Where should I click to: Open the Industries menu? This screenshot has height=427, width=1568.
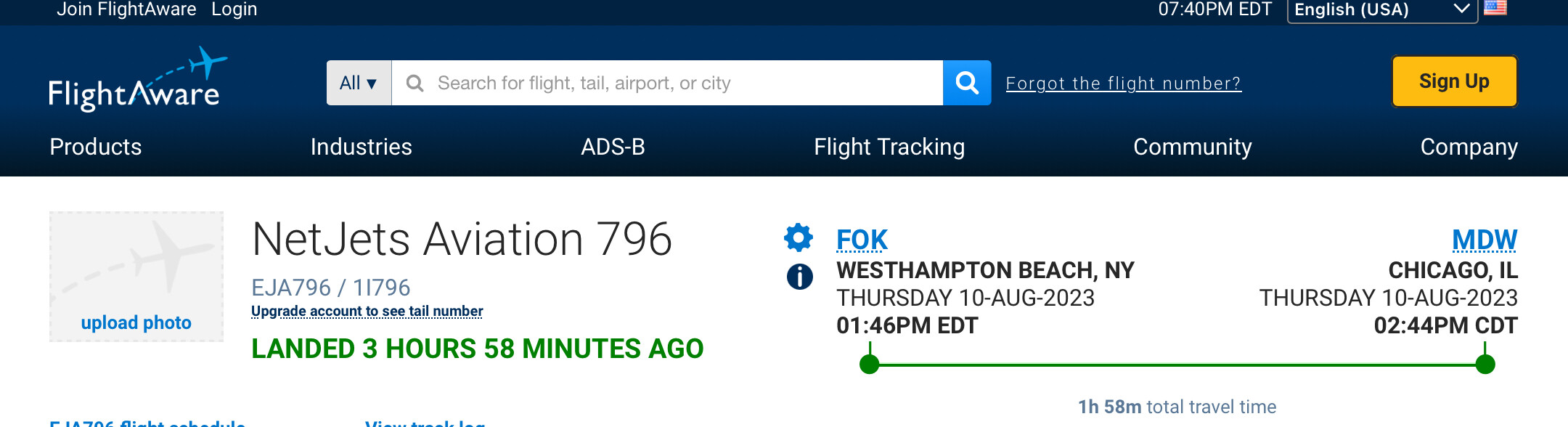coord(361,147)
